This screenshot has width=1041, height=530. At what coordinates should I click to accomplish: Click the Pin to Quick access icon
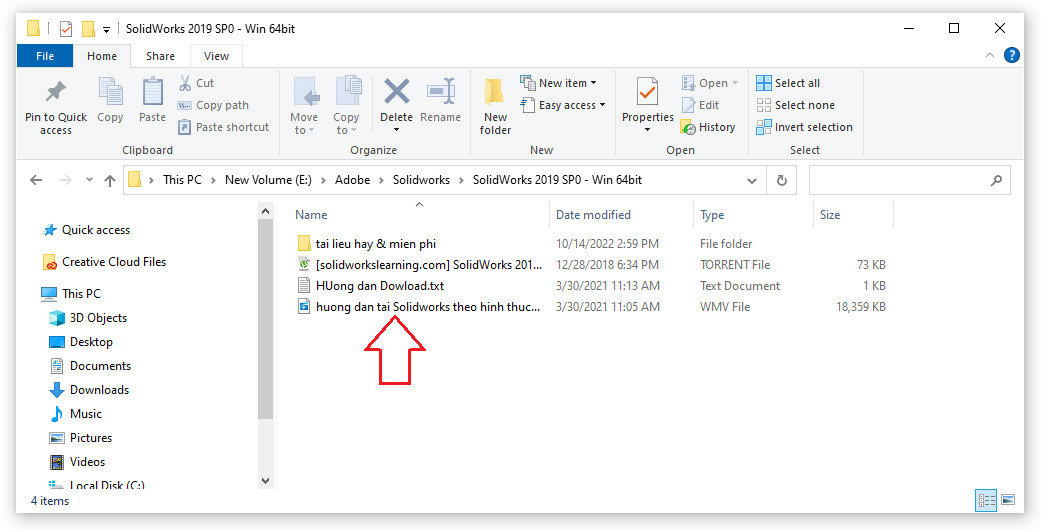tap(55, 93)
